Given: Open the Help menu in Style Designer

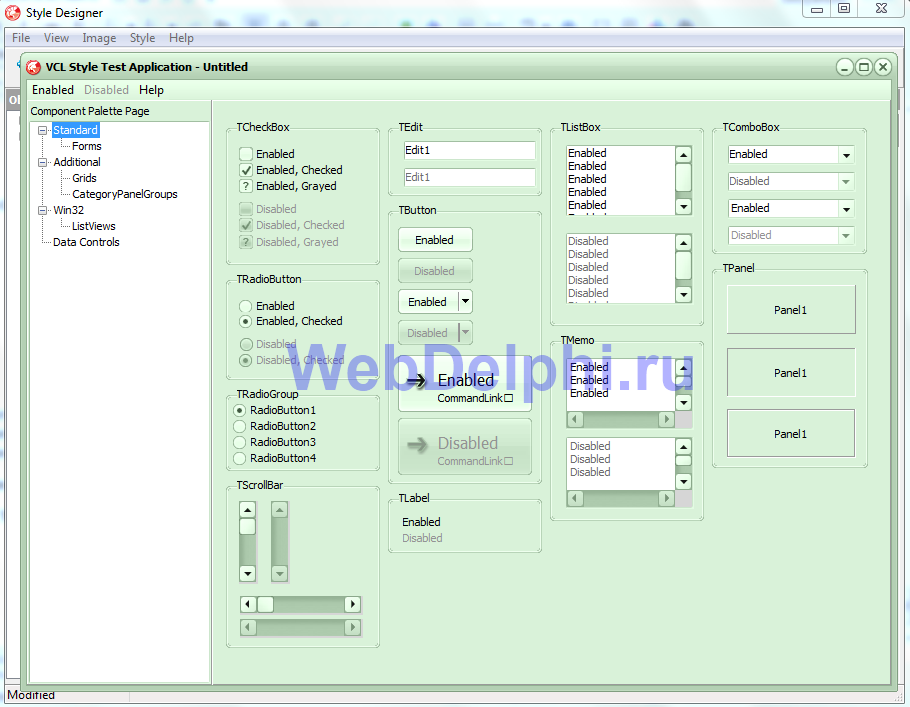Looking at the screenshot, I should coord(181,38).
